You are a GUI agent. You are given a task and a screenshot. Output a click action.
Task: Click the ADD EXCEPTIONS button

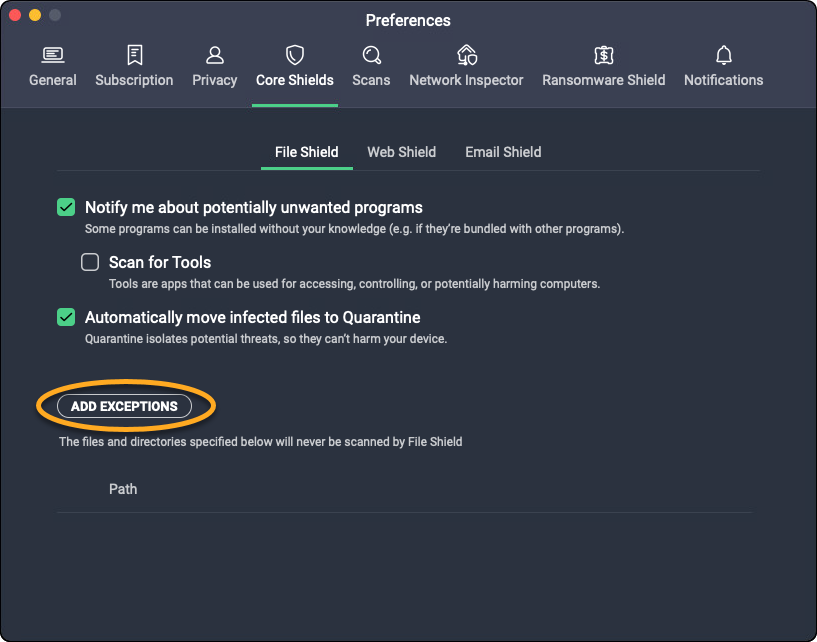coord(124,406)
